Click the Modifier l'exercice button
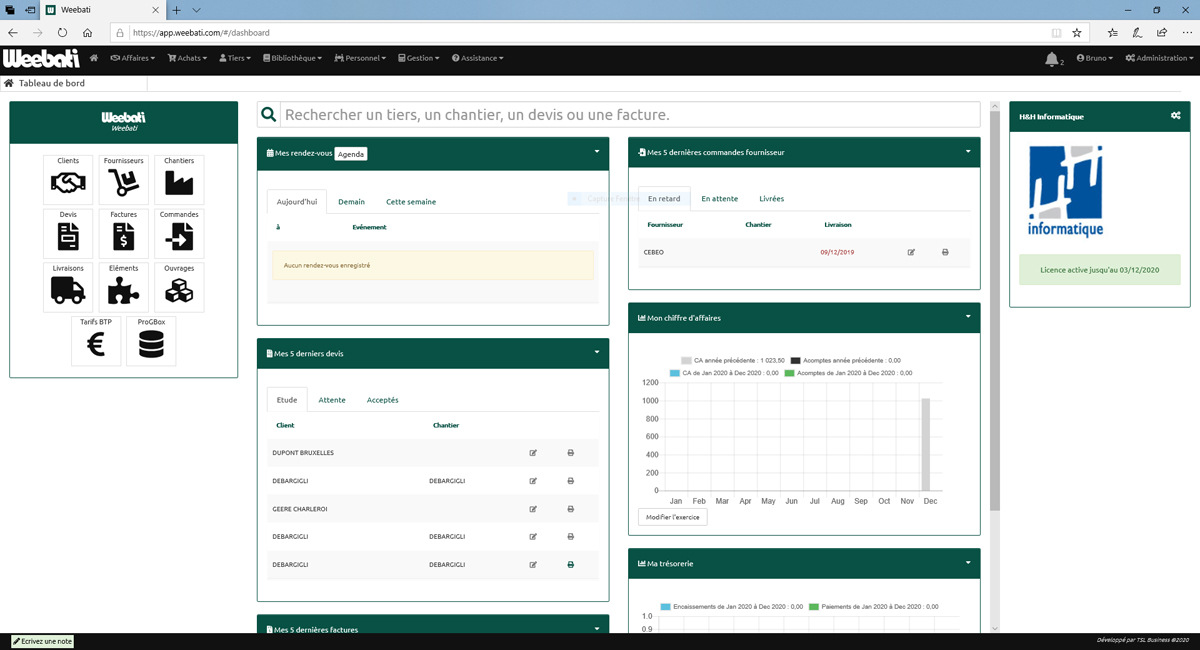Viewport: 1200px width, 650px height. point(673,517)
